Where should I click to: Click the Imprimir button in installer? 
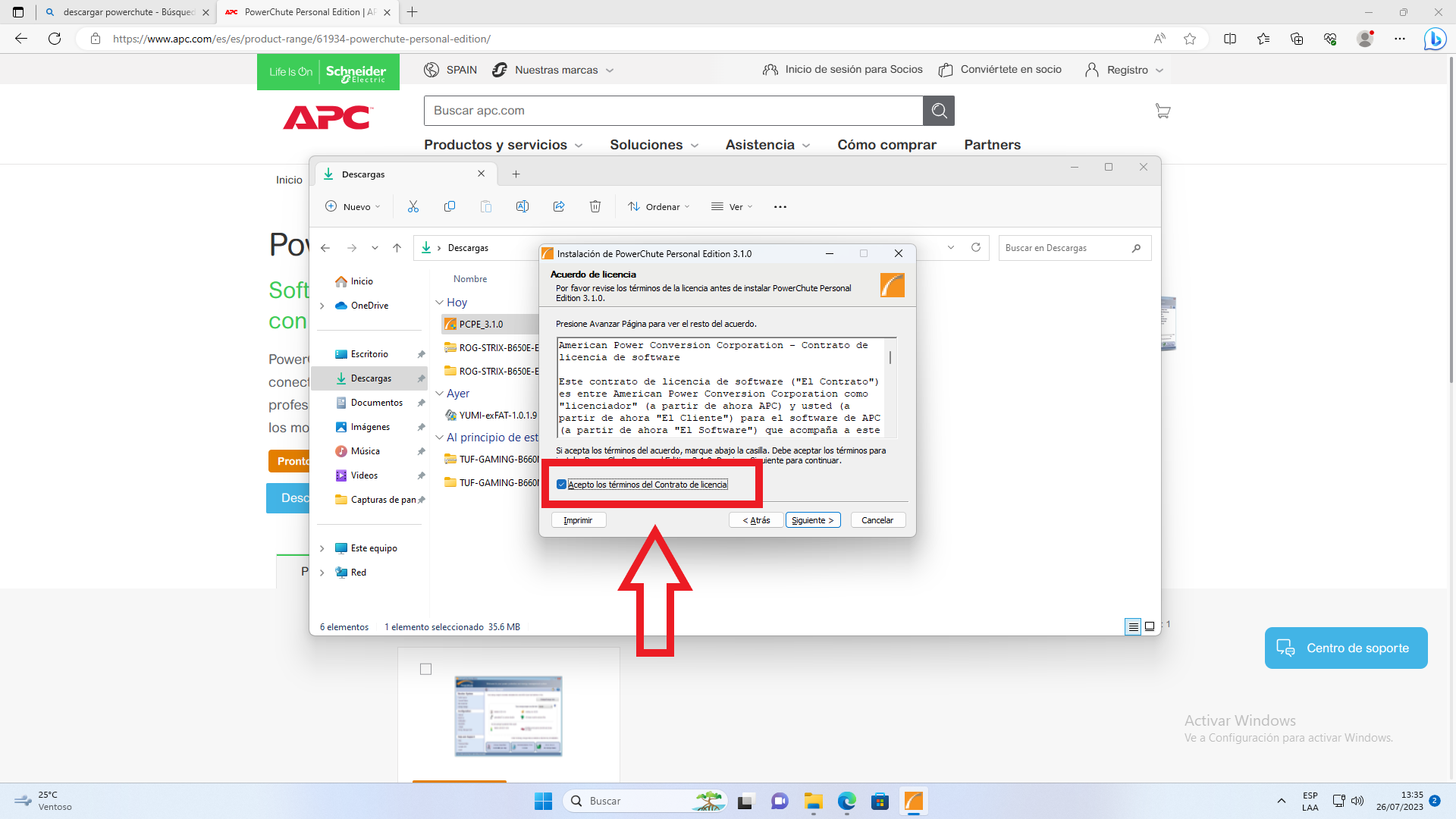point(578,520)
